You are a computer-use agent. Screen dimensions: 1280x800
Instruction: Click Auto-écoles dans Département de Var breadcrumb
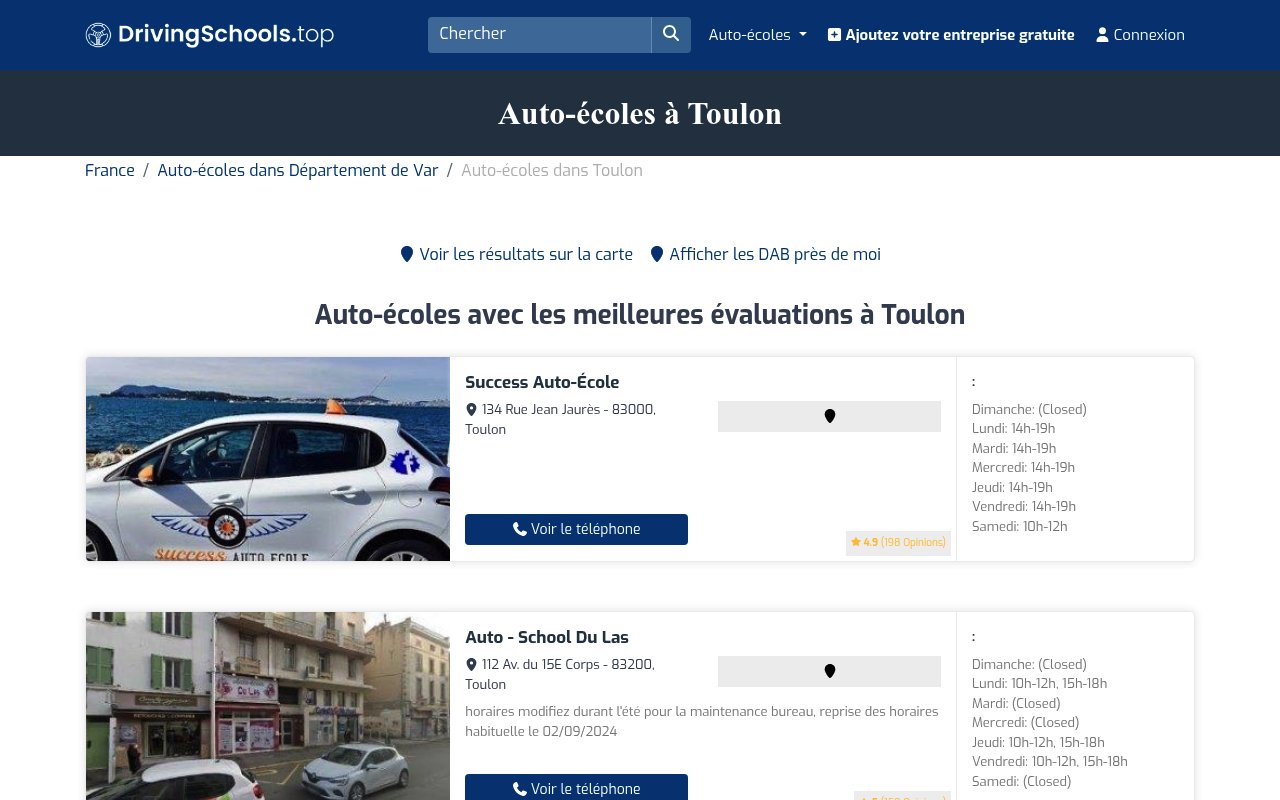click(x=297, y=170)
